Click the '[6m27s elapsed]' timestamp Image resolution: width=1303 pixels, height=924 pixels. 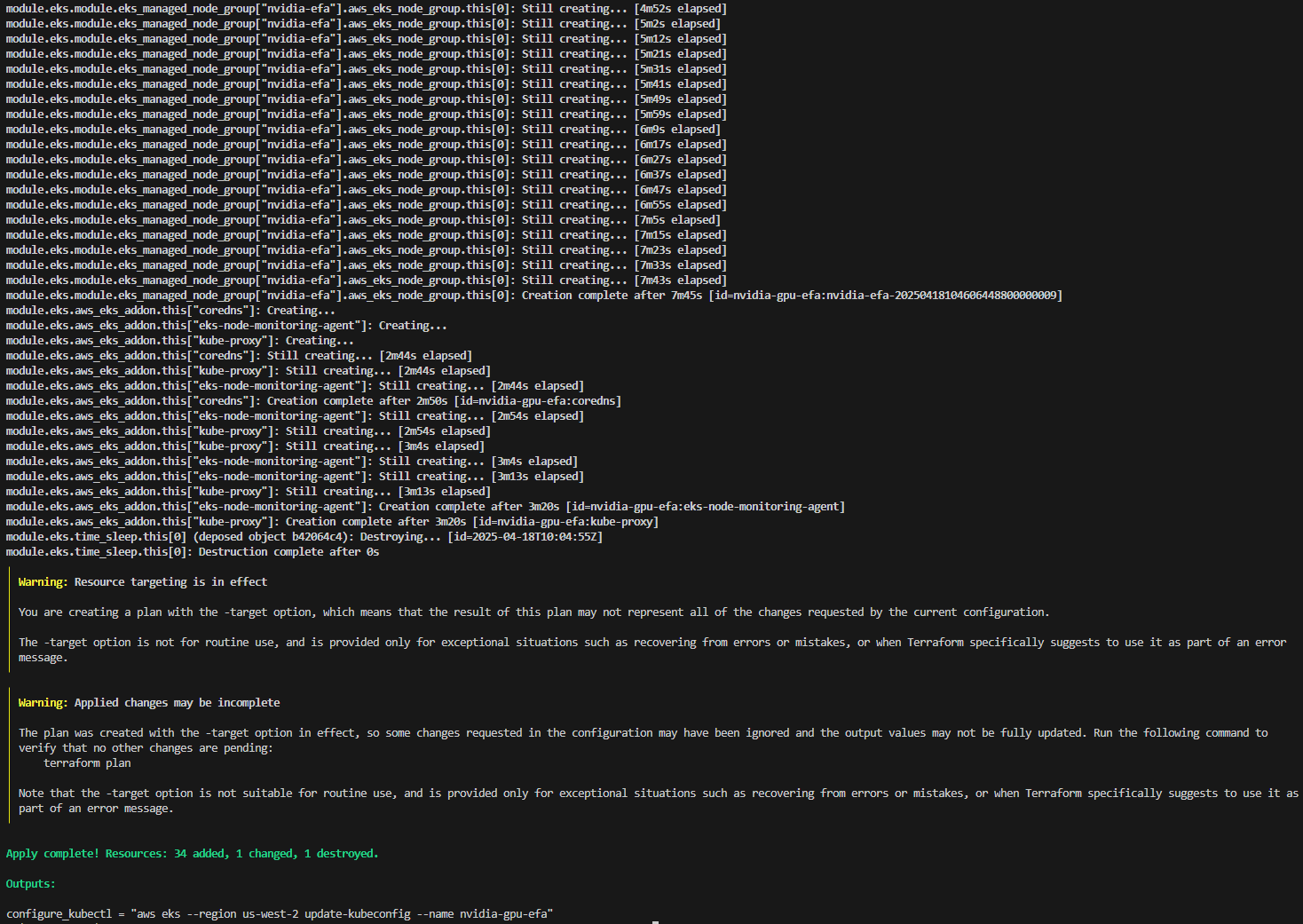tap(680, 160)
